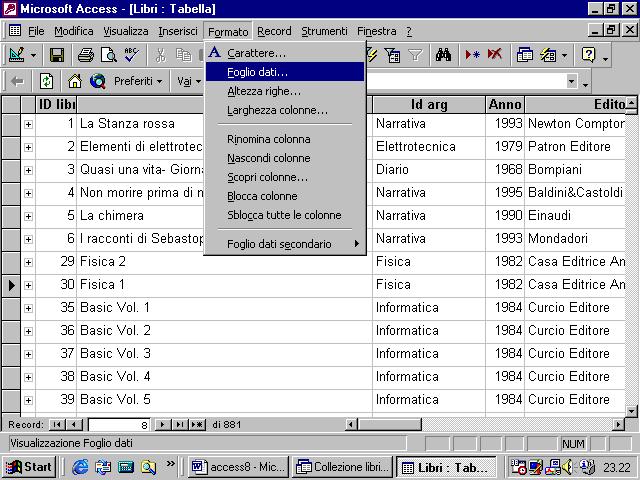640x480 pixels.
Task: Choose Blocca colonne entry
Action: (x=285, y=196)
